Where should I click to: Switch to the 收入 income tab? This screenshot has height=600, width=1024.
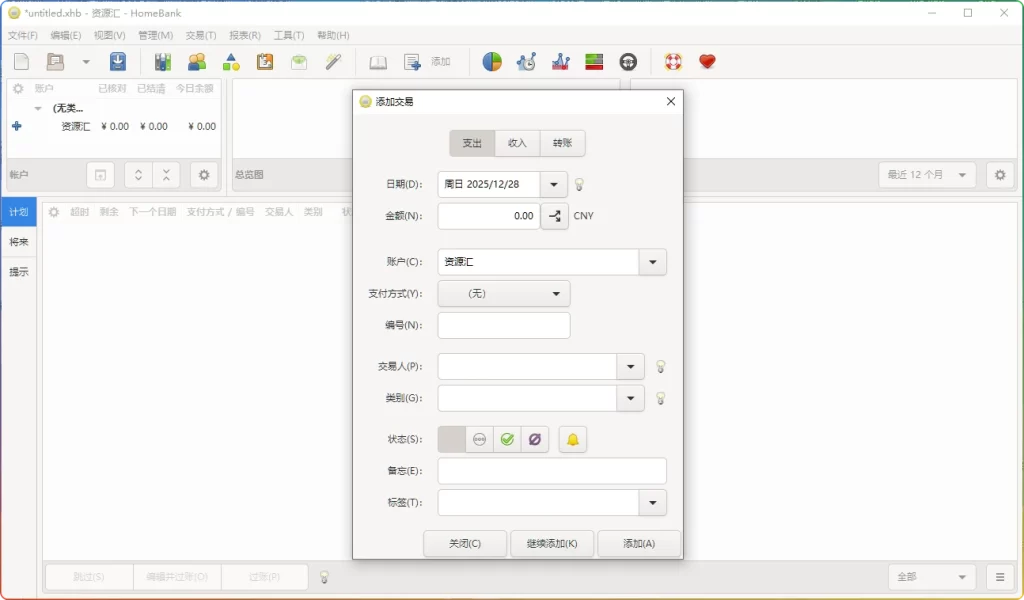[517, 143]
